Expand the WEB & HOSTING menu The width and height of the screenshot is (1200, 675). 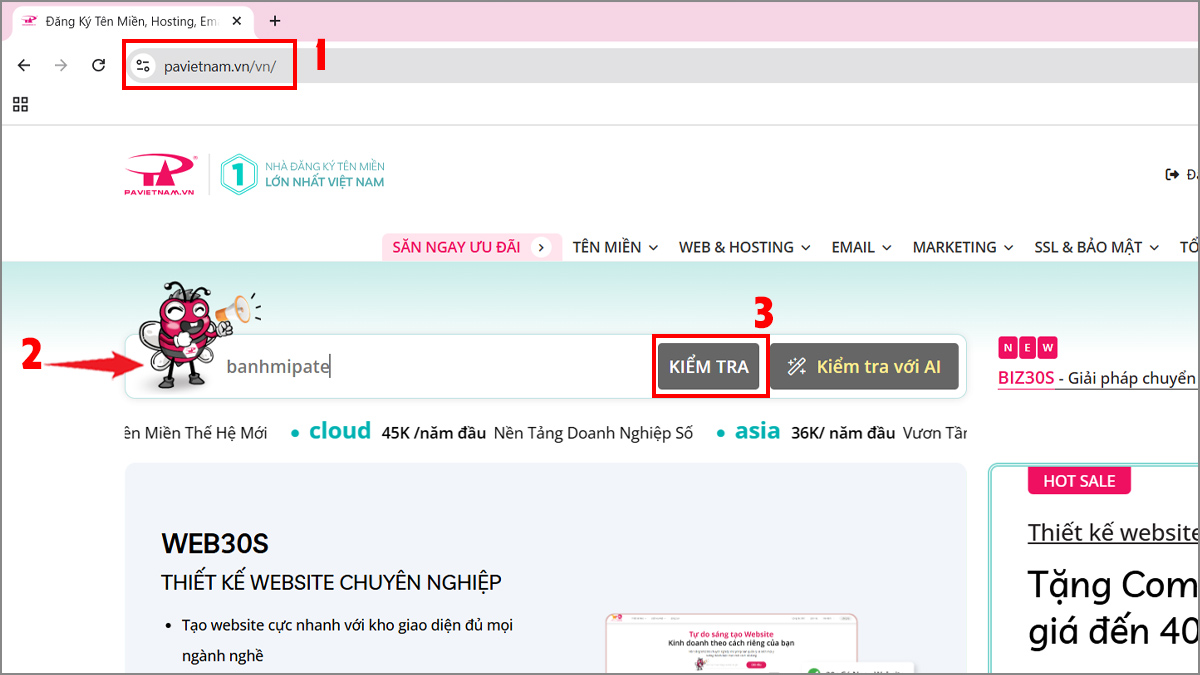[745, 247]
